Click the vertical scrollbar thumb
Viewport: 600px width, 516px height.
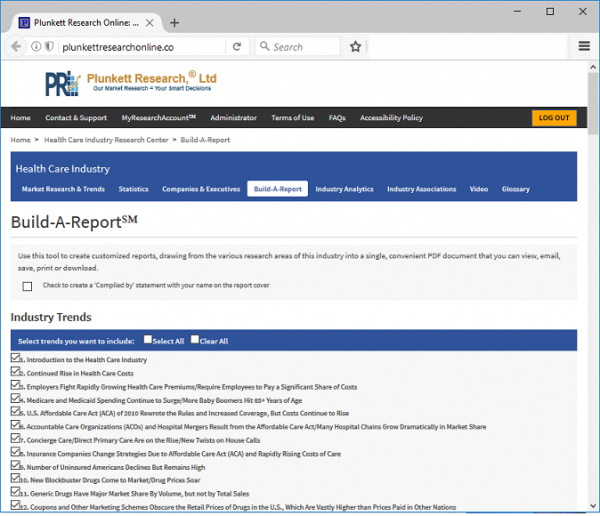pos(593,103)
